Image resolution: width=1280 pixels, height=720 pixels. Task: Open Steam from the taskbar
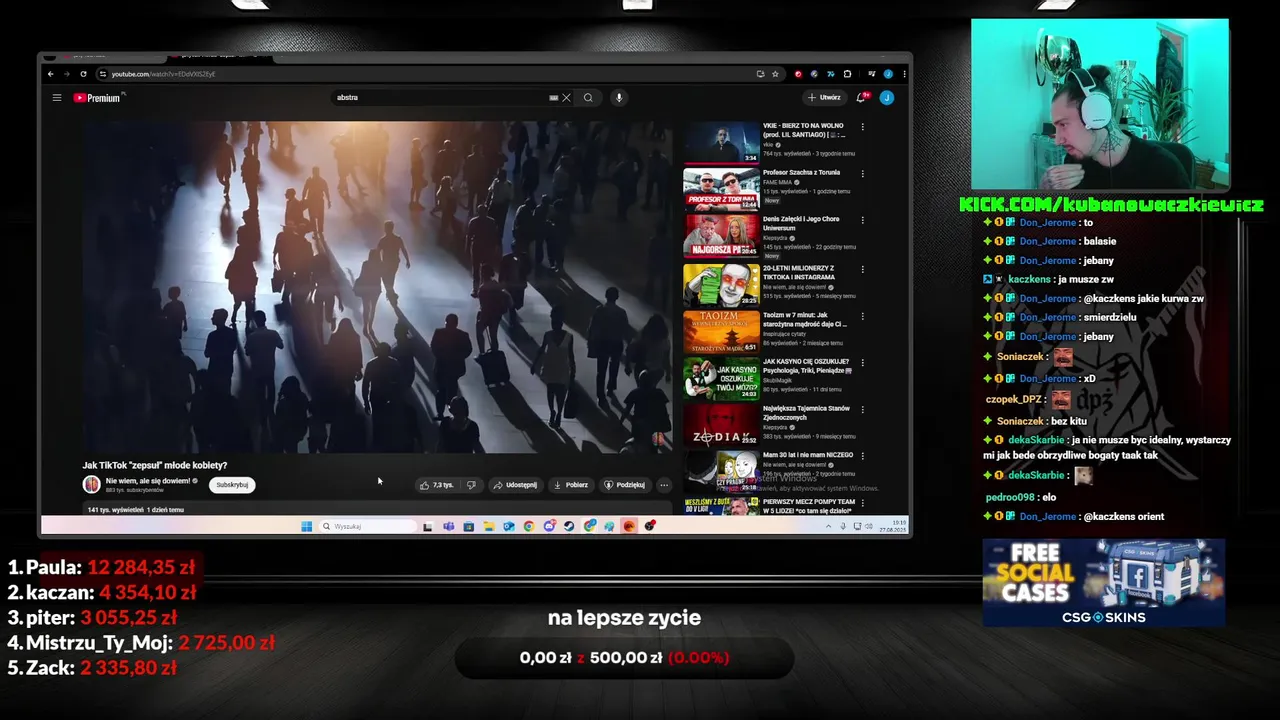569,526
